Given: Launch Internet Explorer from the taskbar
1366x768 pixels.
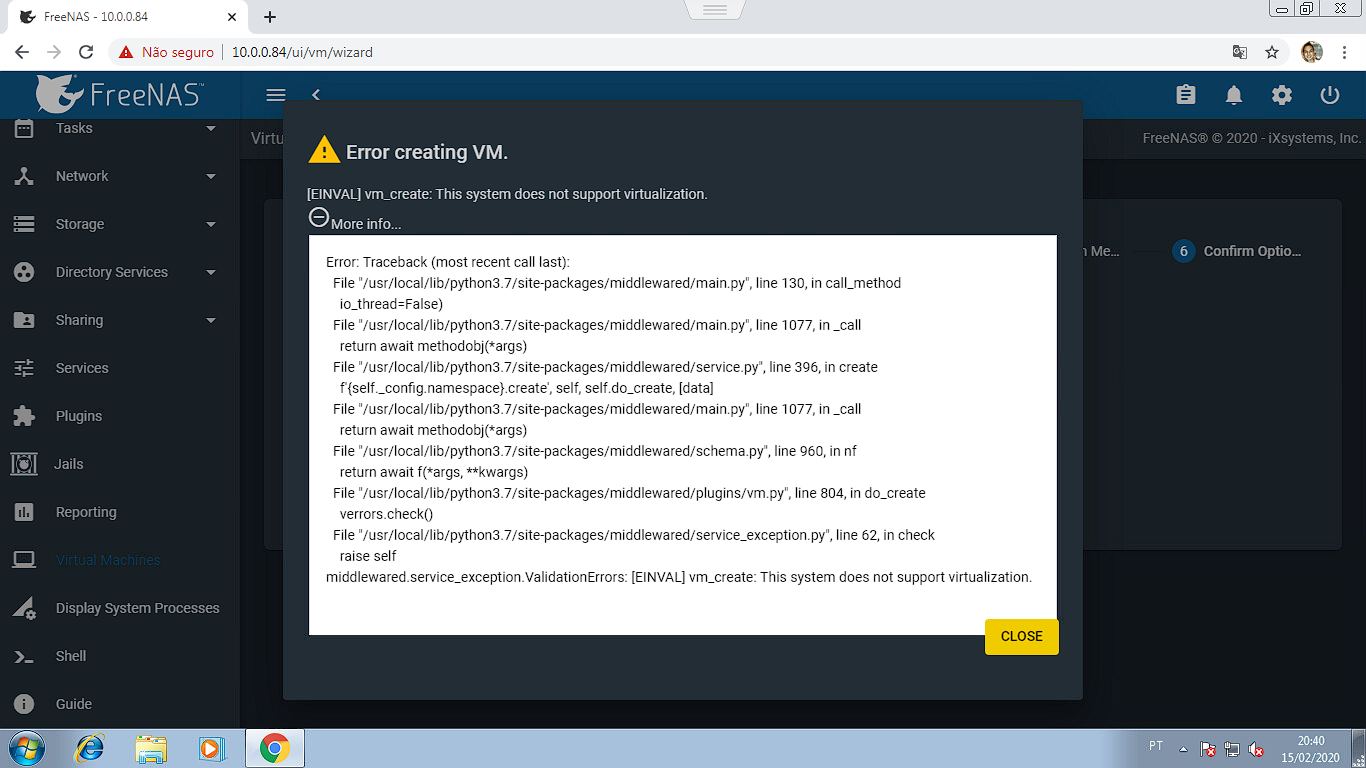Looking at the screenshot, I should point(91,748).
